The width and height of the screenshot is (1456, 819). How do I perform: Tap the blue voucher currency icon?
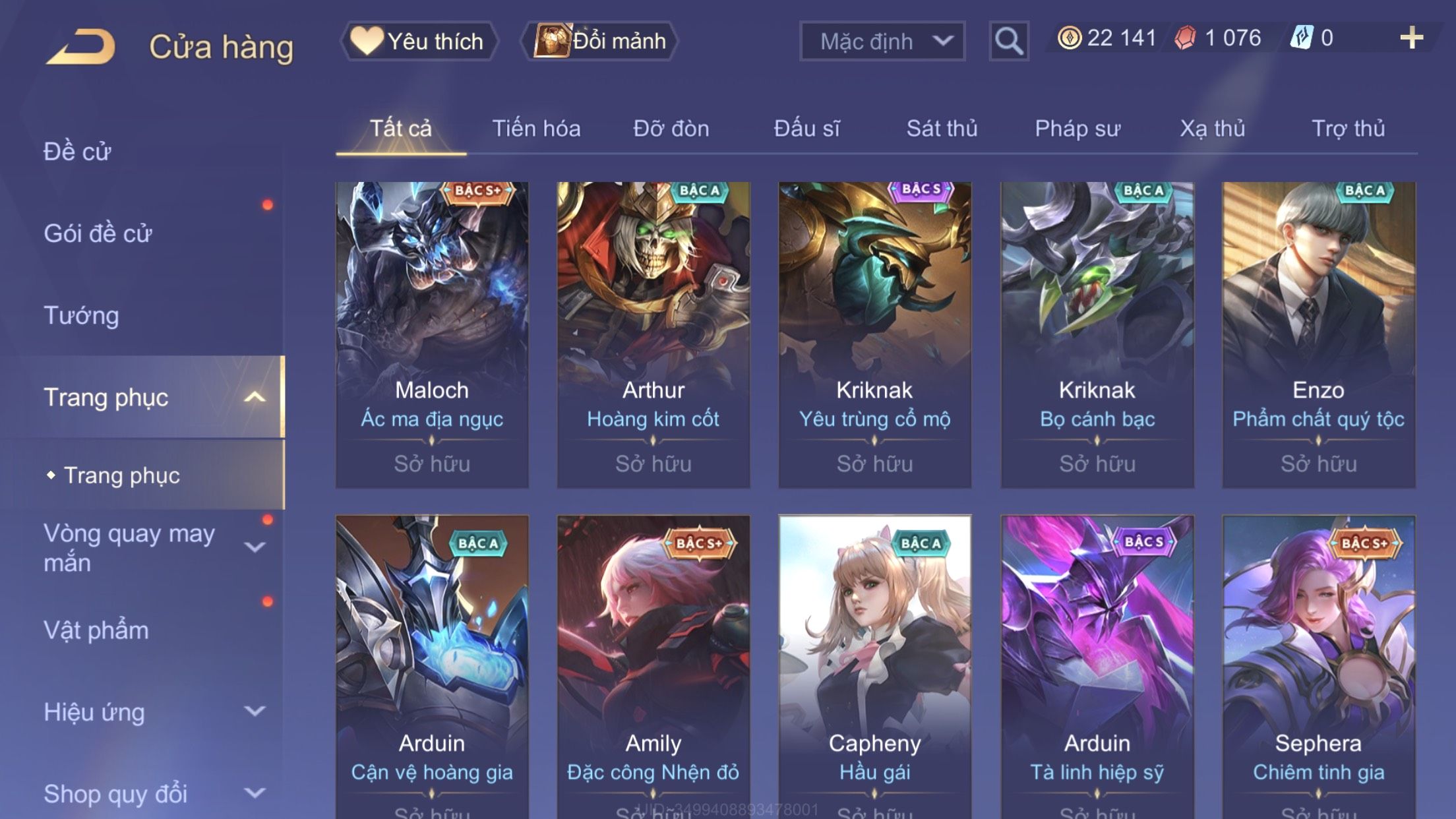1302,38
